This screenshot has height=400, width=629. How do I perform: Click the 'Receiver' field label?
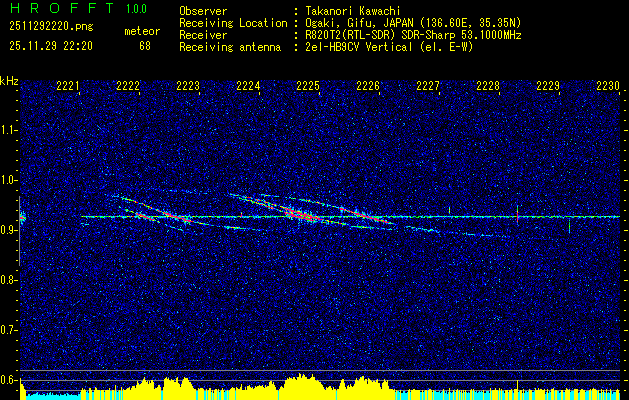pos(203,35)
